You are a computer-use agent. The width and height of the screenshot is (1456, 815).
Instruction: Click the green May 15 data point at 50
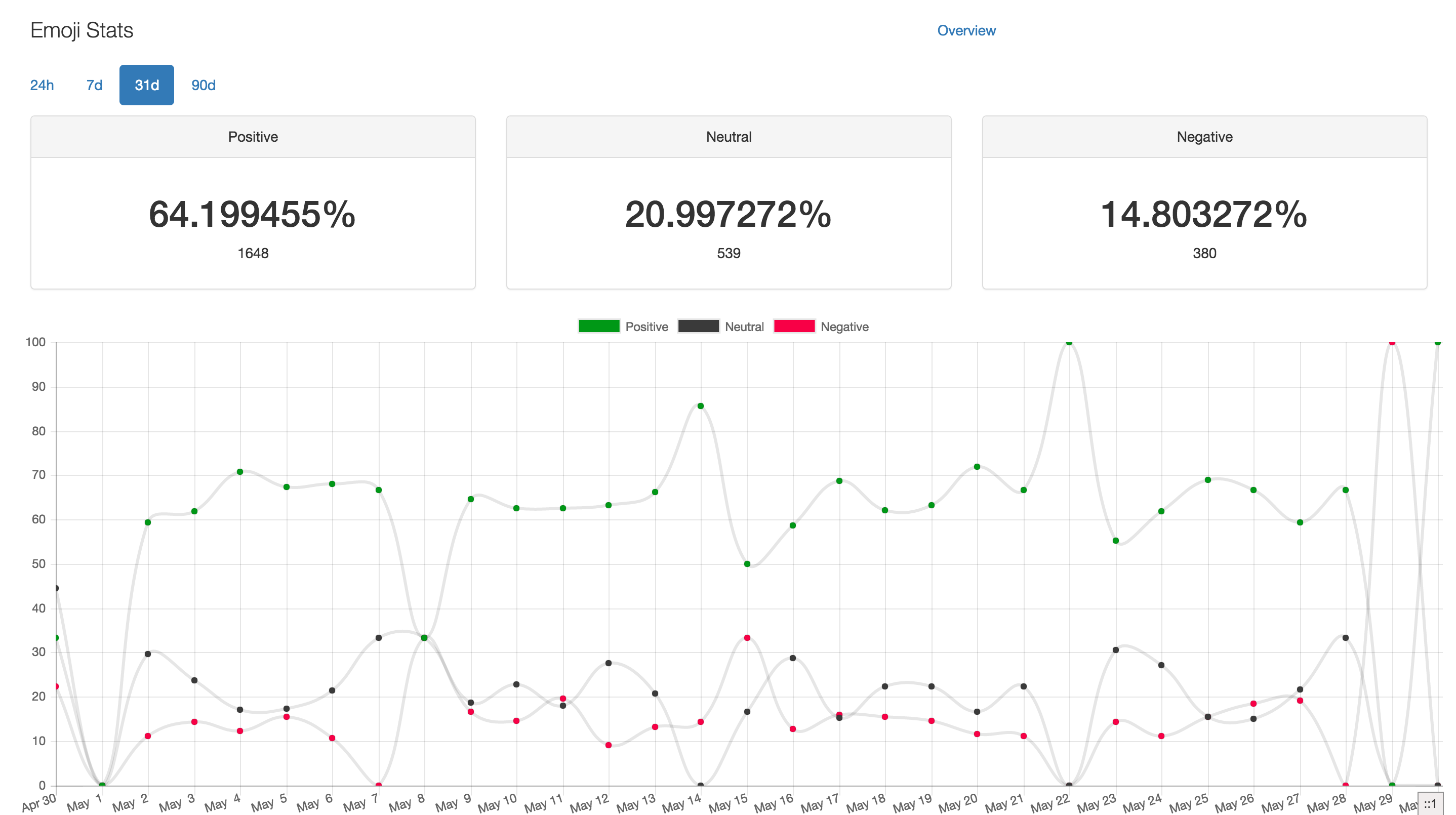coord(747,564)
